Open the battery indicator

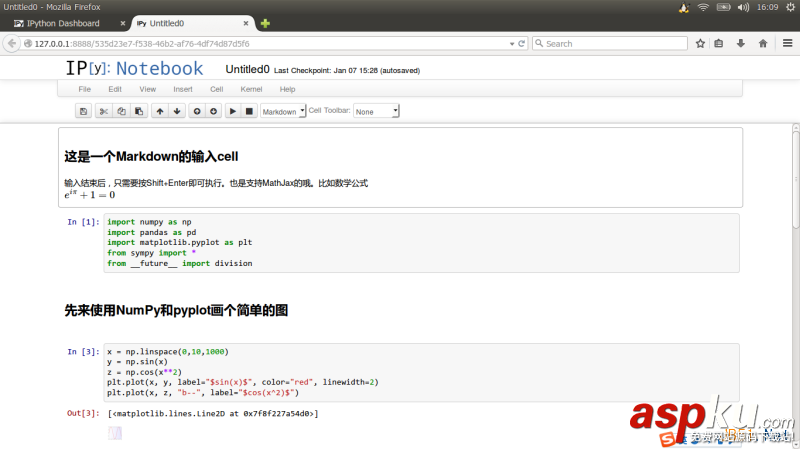pos(723,7)
